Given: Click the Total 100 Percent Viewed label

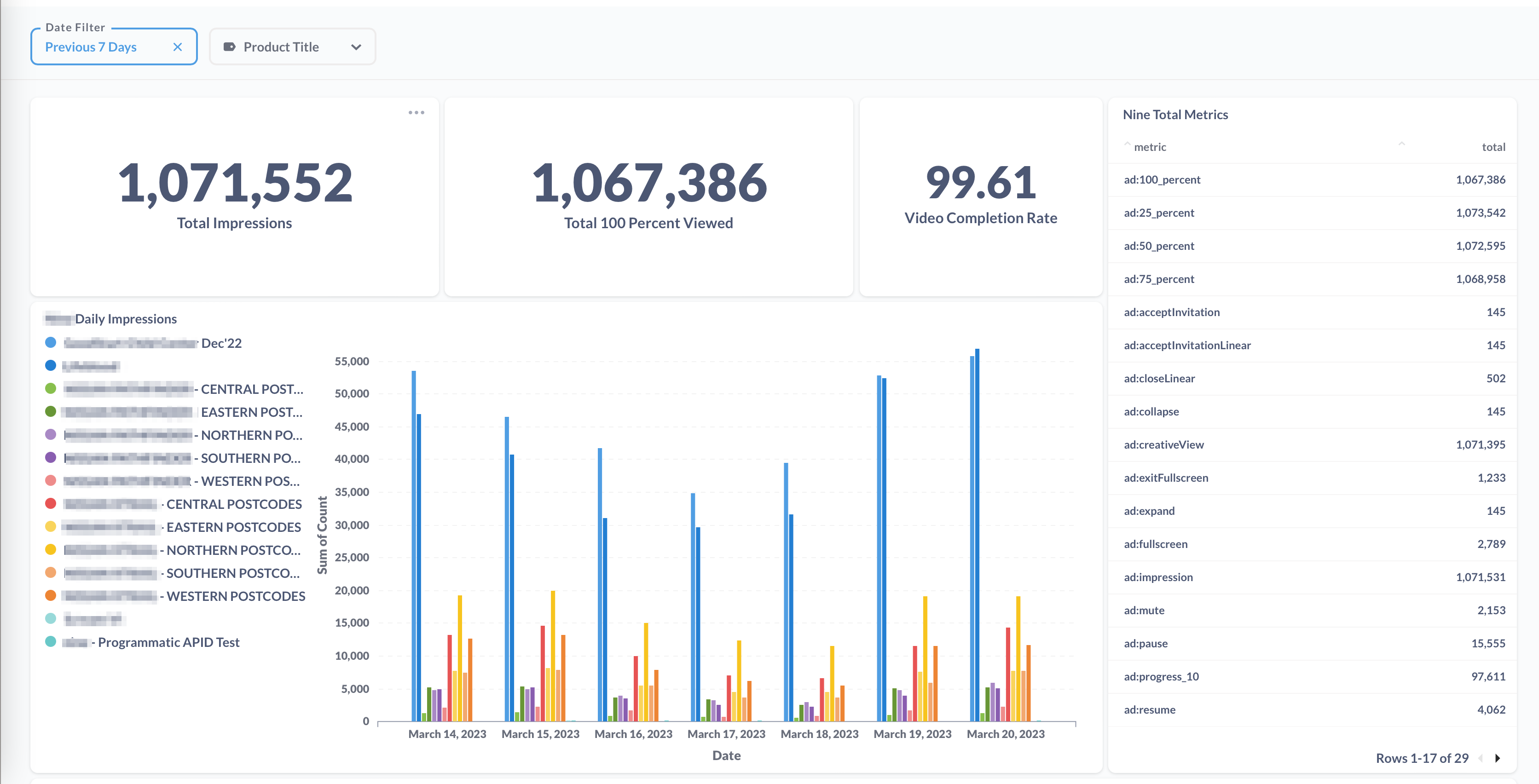Looking at the screenshot, I should pos(648,223).
